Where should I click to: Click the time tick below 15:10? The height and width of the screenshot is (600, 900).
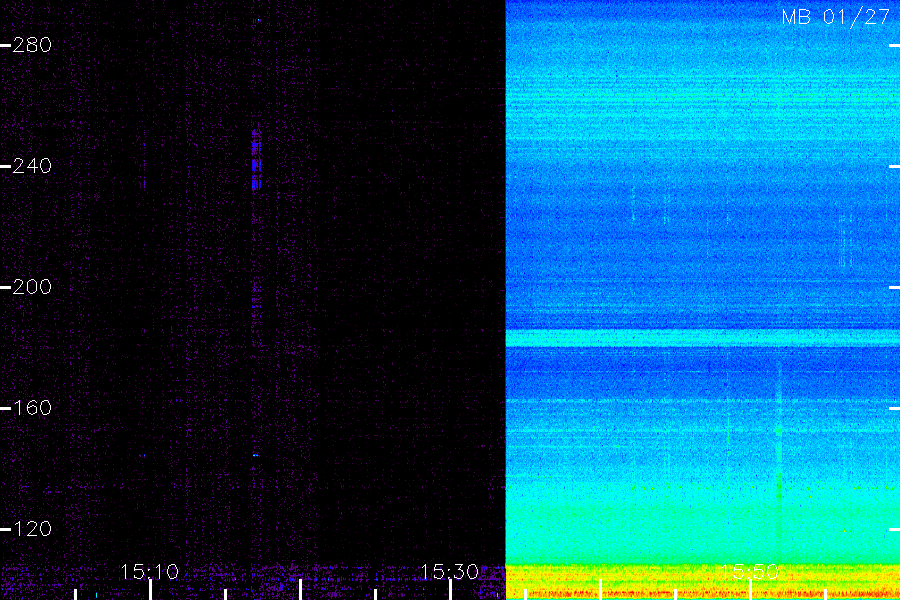click(150, 590)
